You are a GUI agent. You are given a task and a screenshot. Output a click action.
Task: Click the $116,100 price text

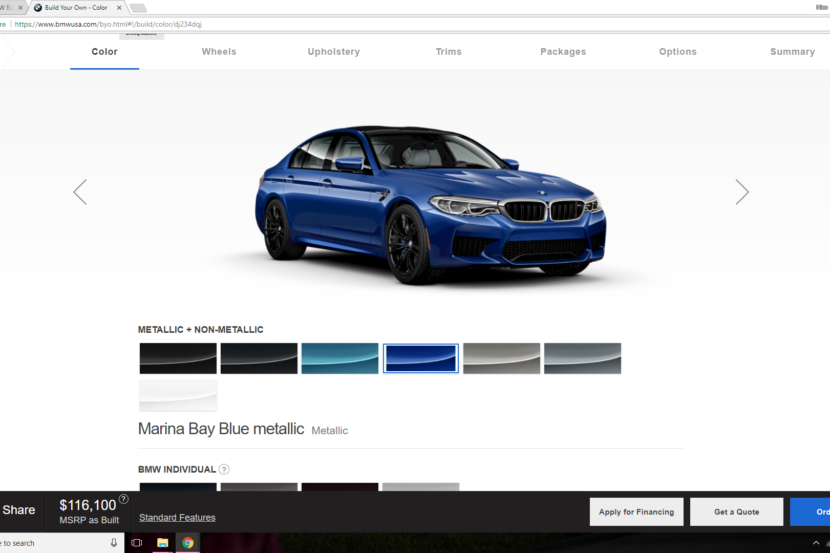coord(87,505)
